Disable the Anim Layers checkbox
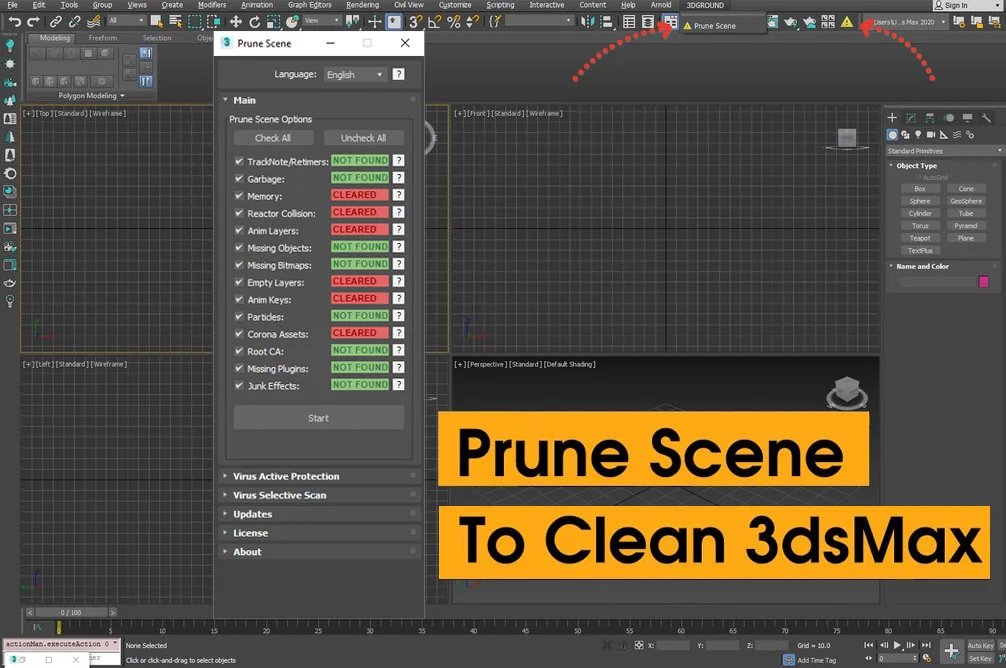The height and width of the screenshot is (668, 1006). coord(239,230)
